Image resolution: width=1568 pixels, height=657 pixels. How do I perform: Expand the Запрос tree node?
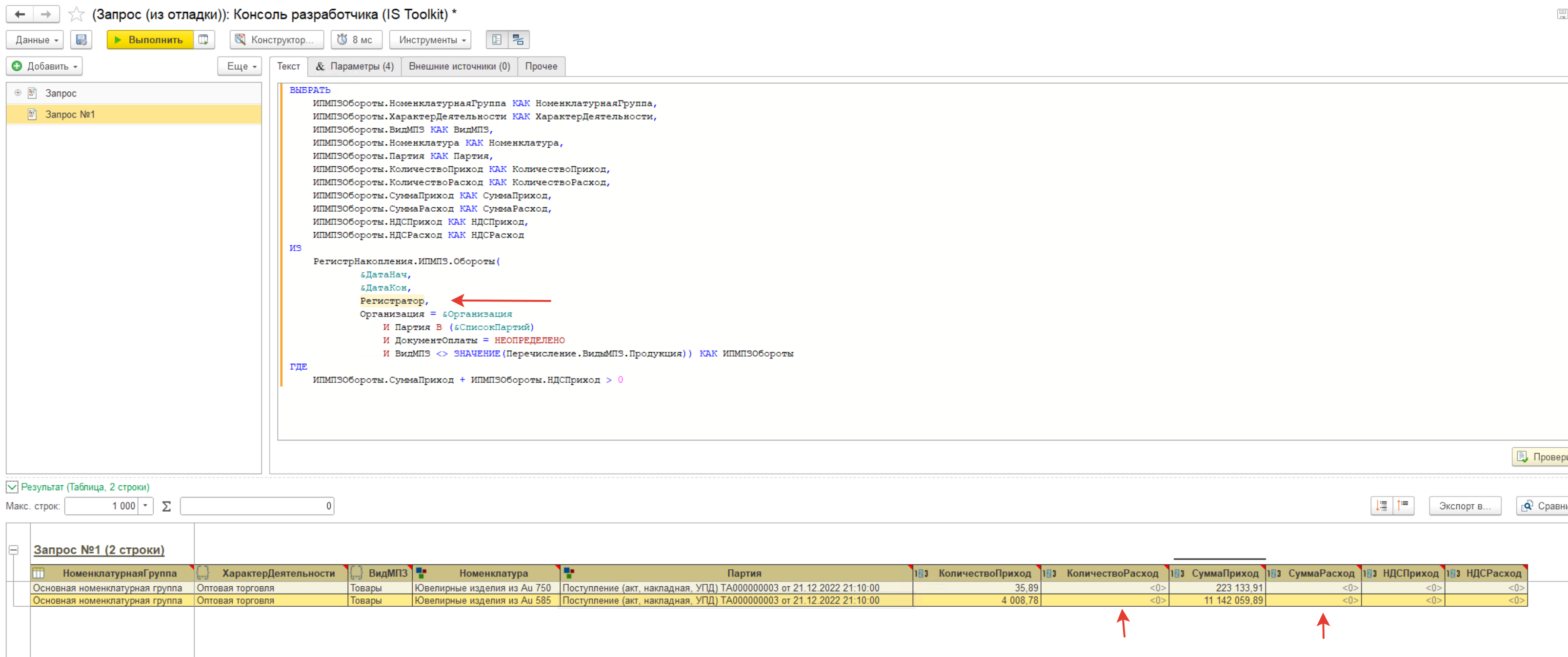click(x=18, y=93)
